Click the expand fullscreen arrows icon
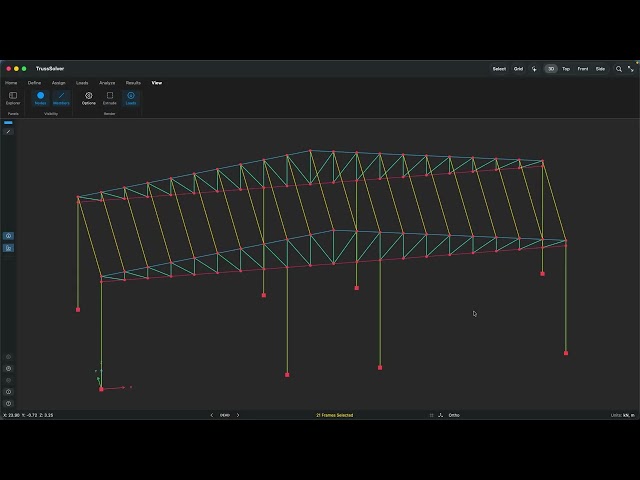 click(631, 69)
